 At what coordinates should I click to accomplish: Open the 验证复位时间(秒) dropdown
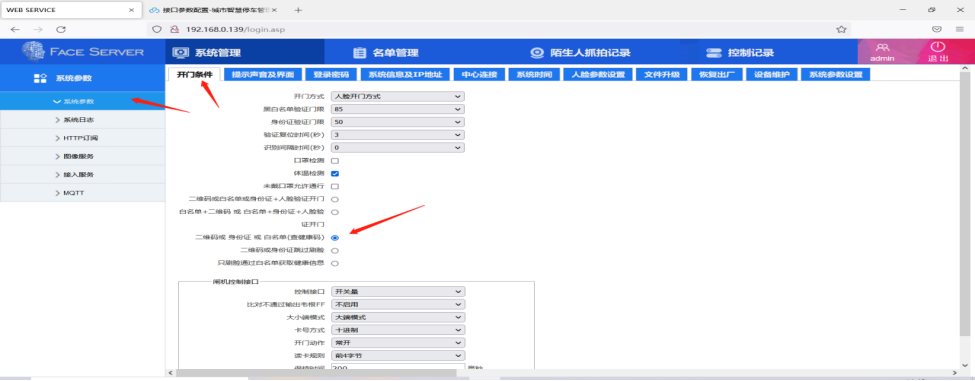[x=397, y=135]
